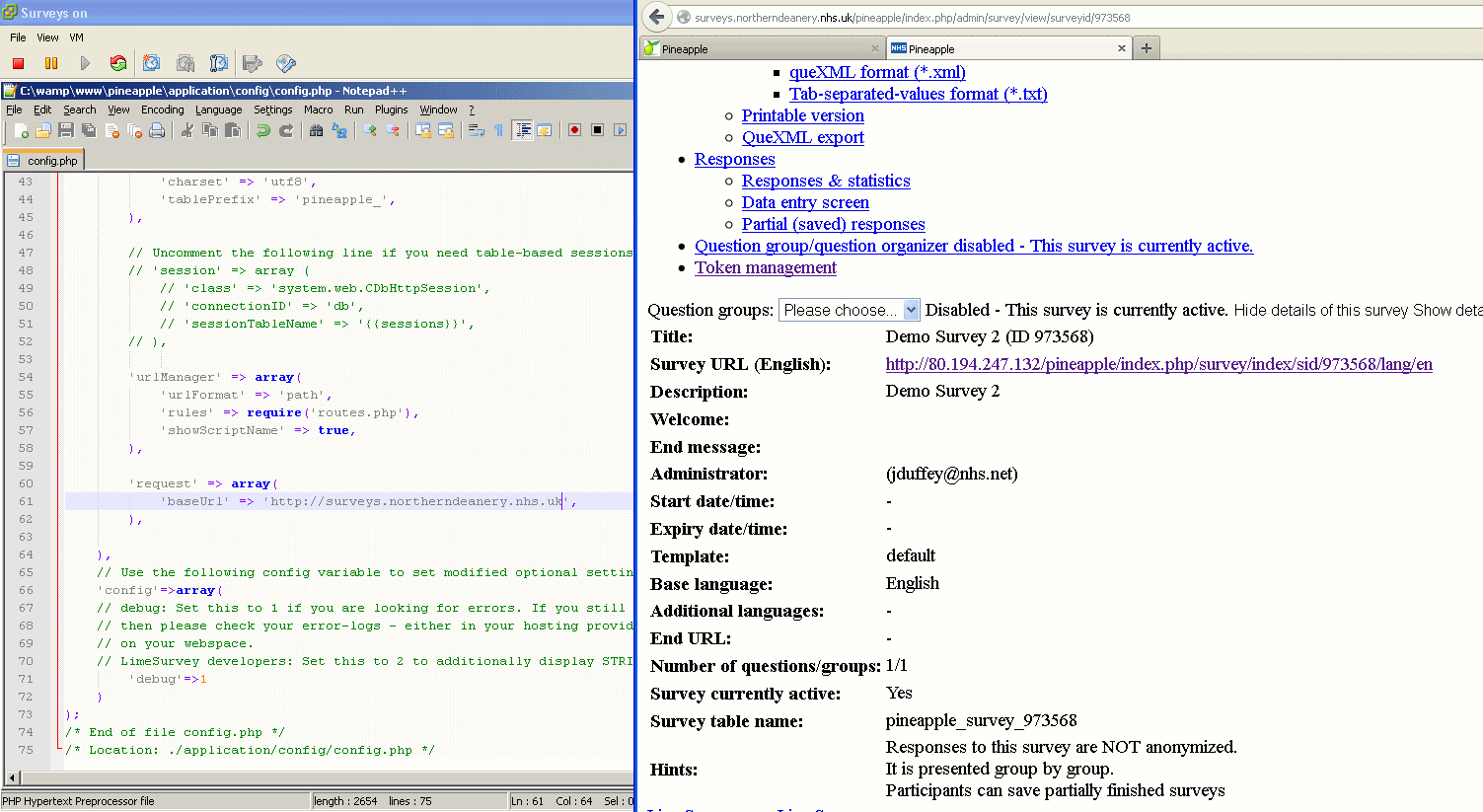Undo the last edit in Notepad++
Image resolution: width=1483 pixels, height=812 pixels.
tap(263, 130)
